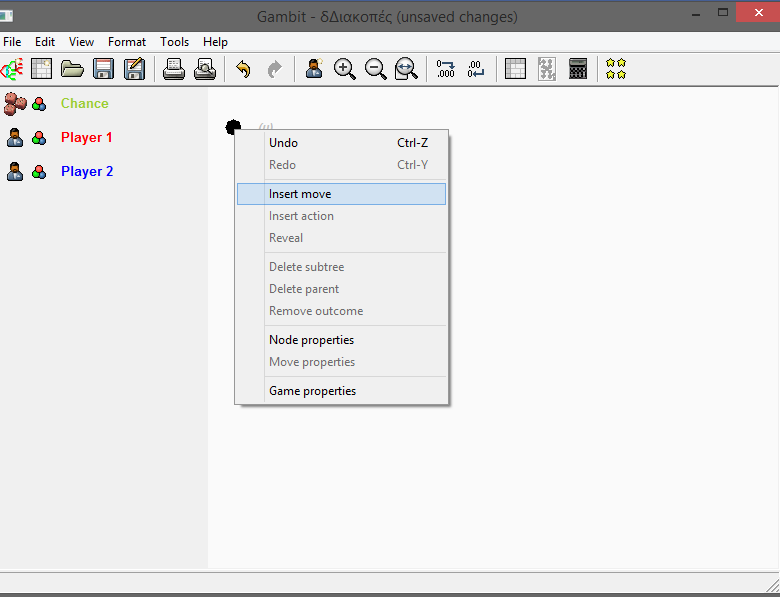780x600 pixels.
Task: Open the View menu
Action: click(81, 42)
